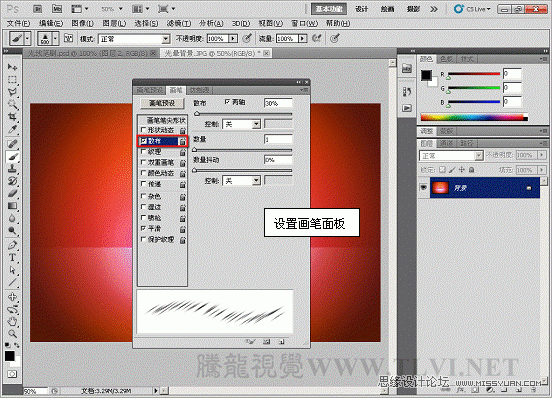Select the Lasso tool in toolbox

pos(12,92)
